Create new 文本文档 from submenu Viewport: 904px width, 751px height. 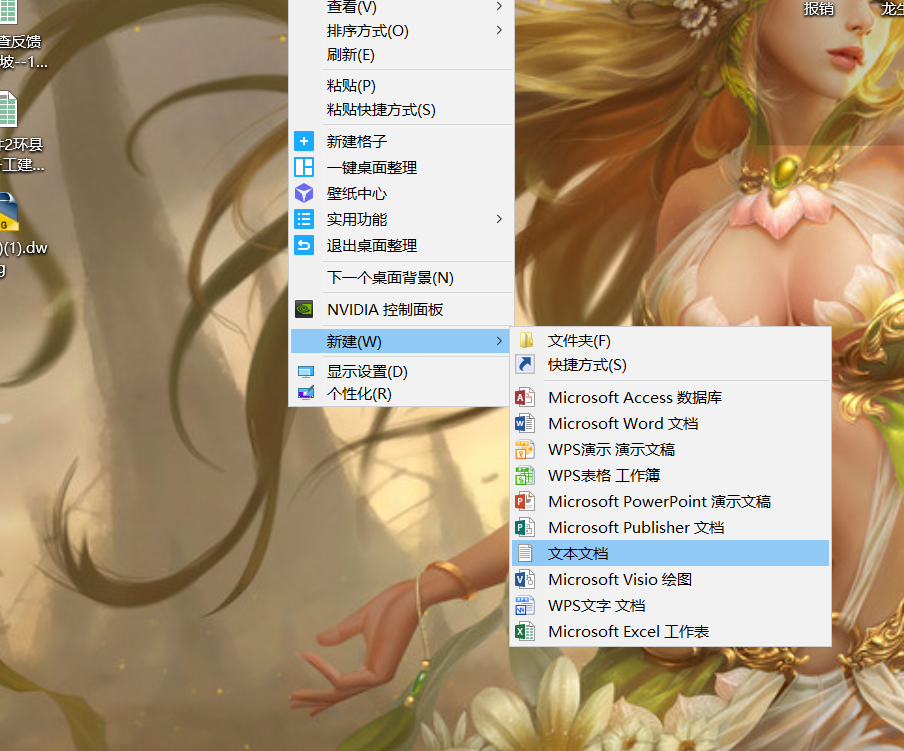point(671,553)
